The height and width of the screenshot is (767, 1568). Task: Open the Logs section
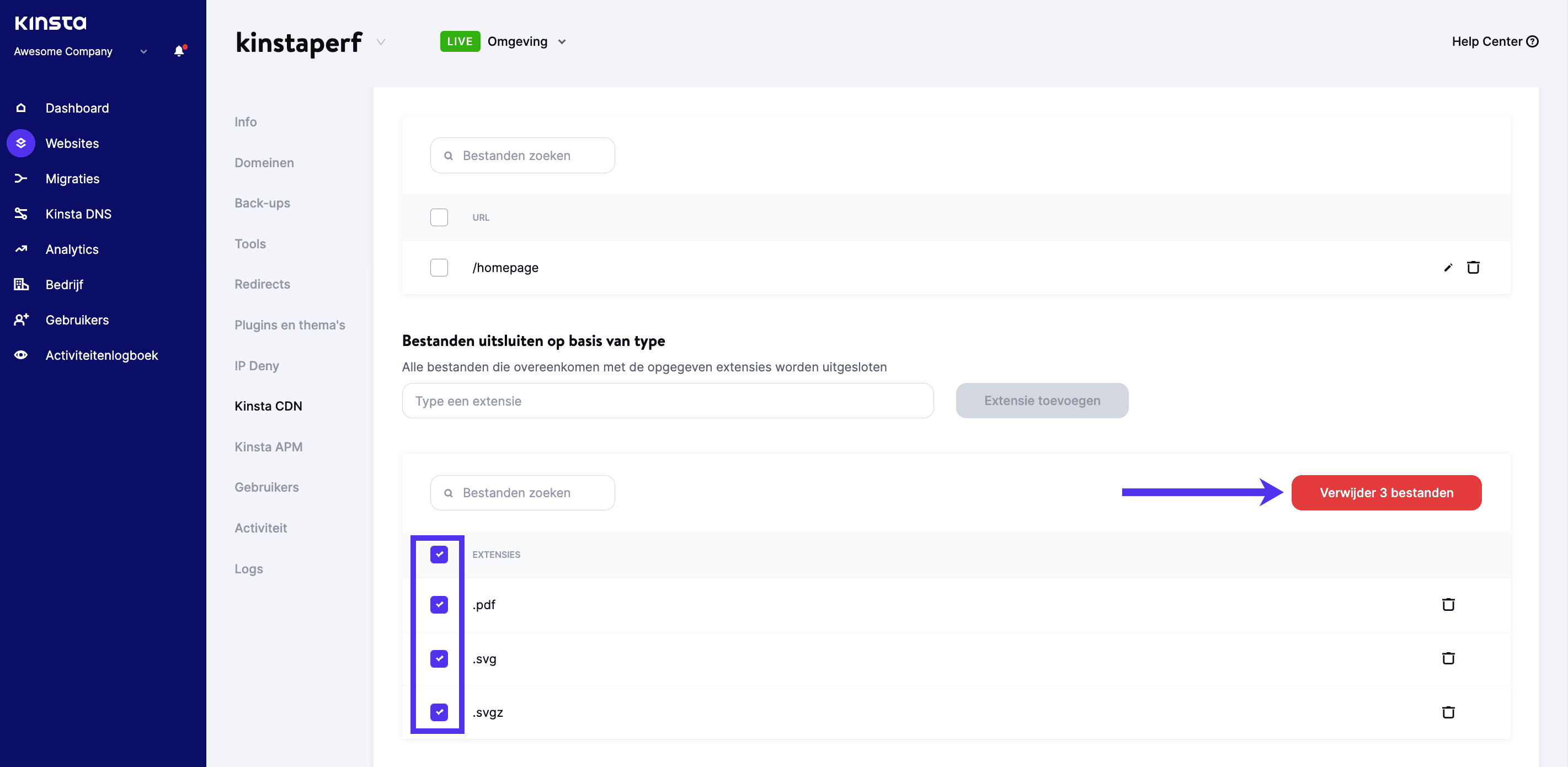pyautogui.click(x=249, y=568)
